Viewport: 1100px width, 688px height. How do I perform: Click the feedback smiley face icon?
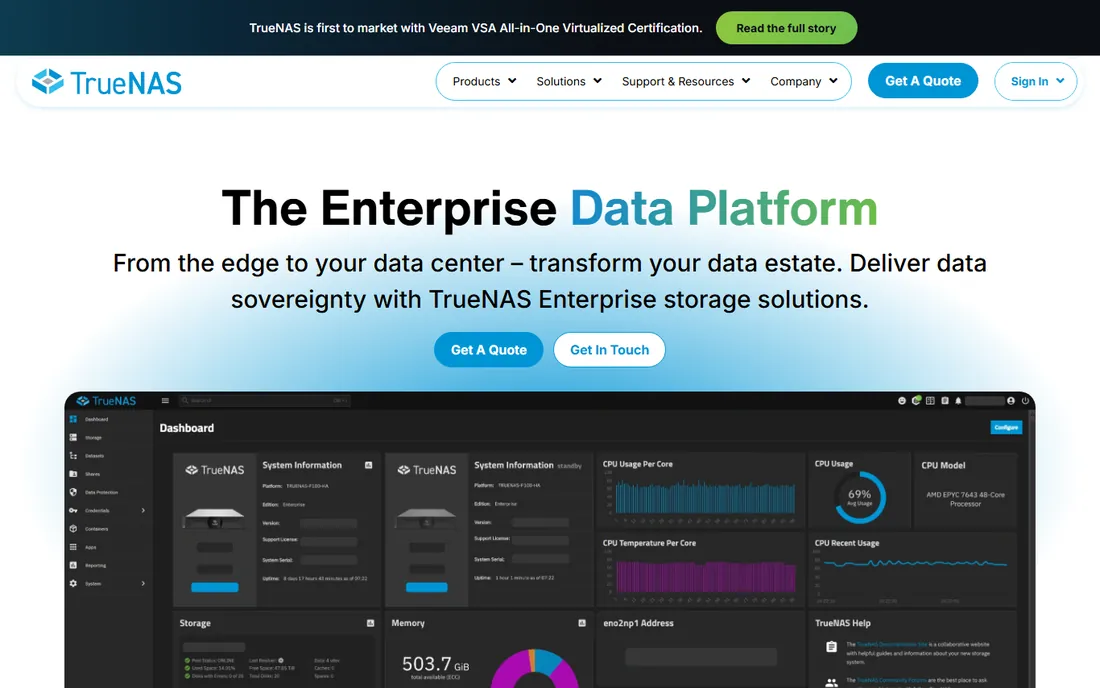click(x=901, y=400)
